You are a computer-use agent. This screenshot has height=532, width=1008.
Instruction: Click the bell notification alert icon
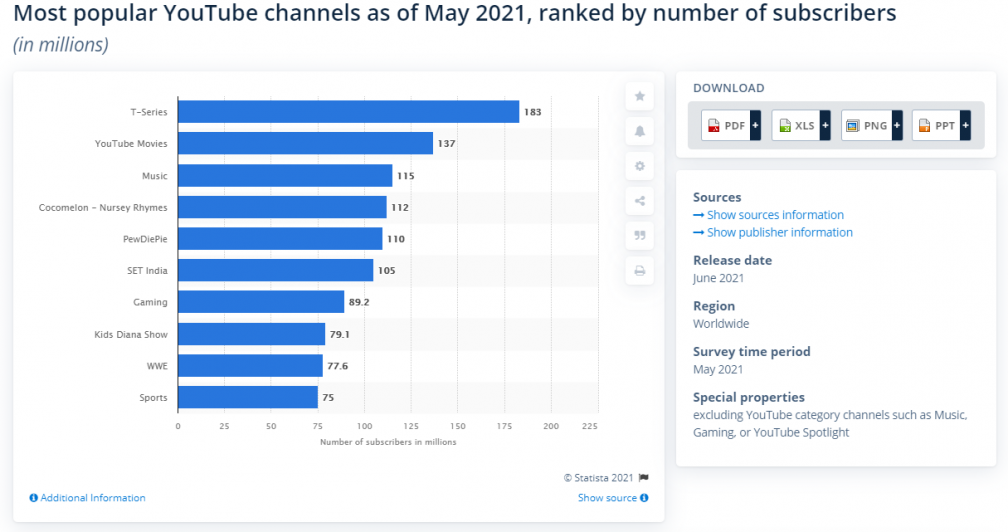640,131
